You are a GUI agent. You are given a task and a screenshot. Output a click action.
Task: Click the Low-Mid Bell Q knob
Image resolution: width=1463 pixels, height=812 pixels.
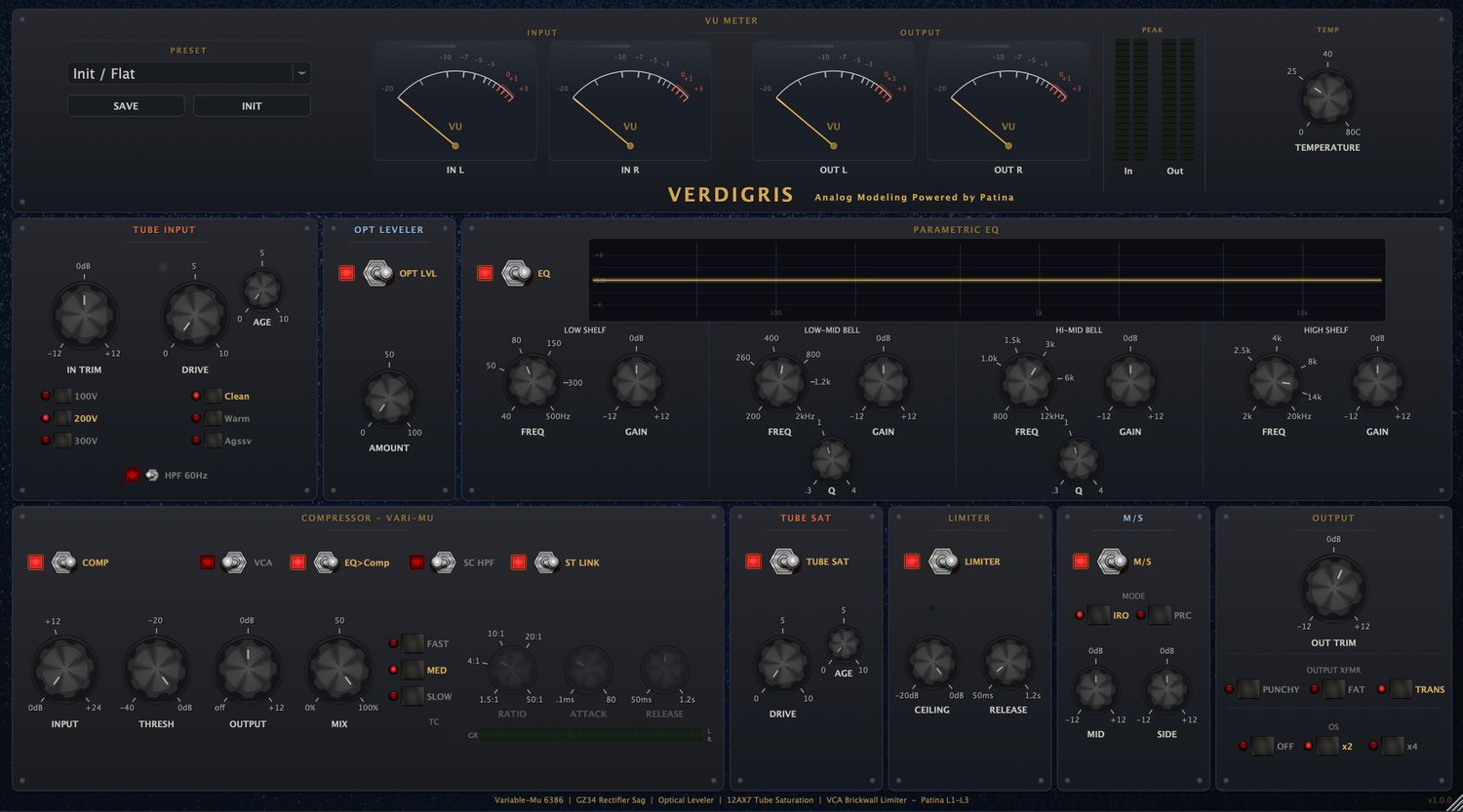(x=831, y=459)
